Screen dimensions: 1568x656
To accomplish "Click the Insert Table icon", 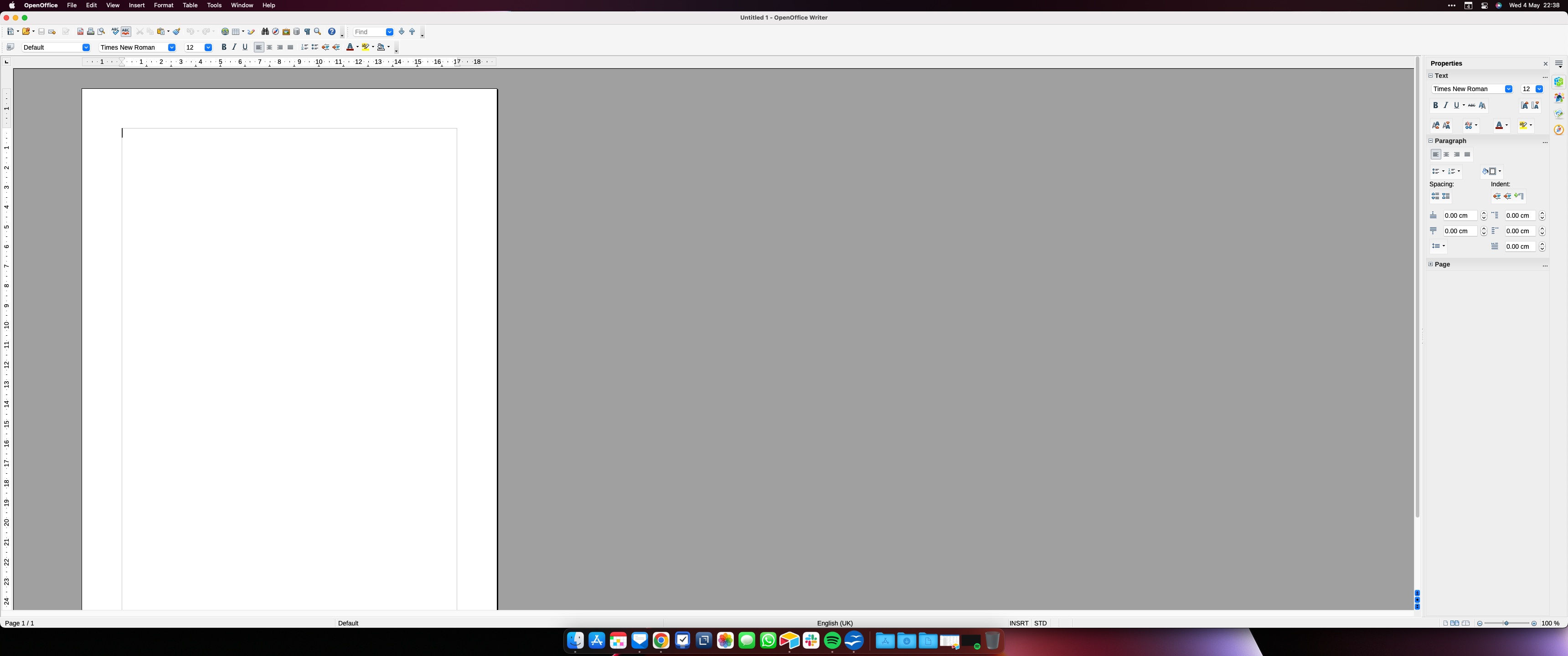I will click(236, 31).
